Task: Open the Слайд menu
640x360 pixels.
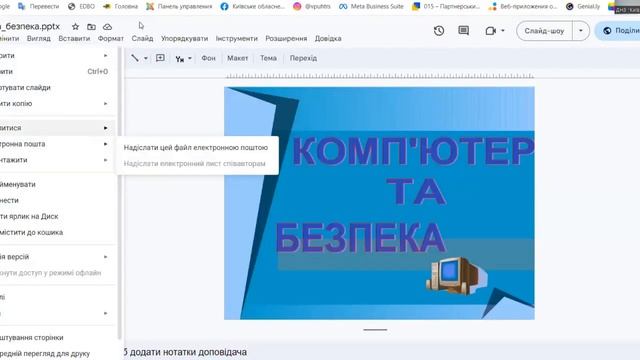Action: click(142, 38)
